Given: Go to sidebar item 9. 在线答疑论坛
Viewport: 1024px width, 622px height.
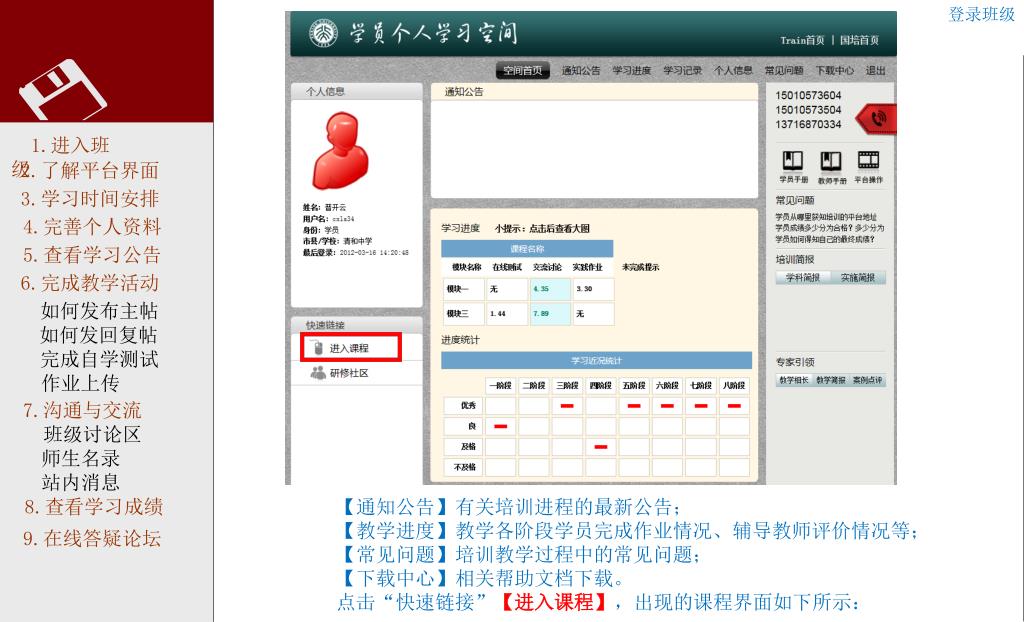Looking at the screenshot, I should 92,538.
